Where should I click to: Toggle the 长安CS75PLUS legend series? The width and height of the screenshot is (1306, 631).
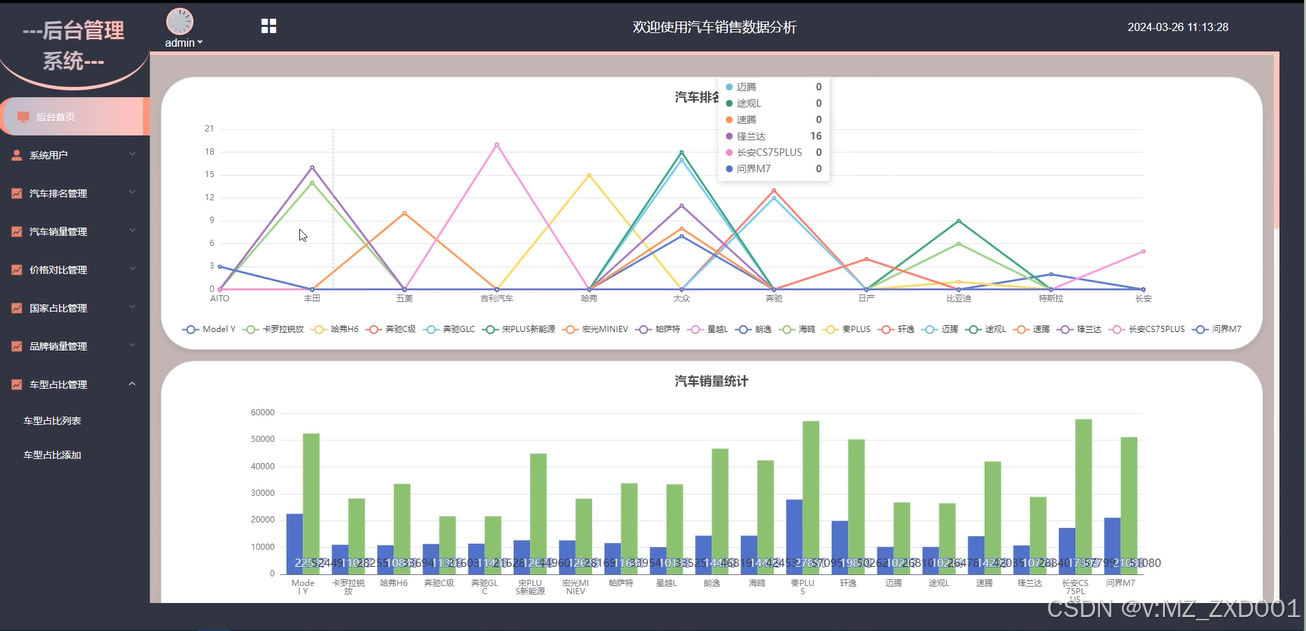[1148, 329]
